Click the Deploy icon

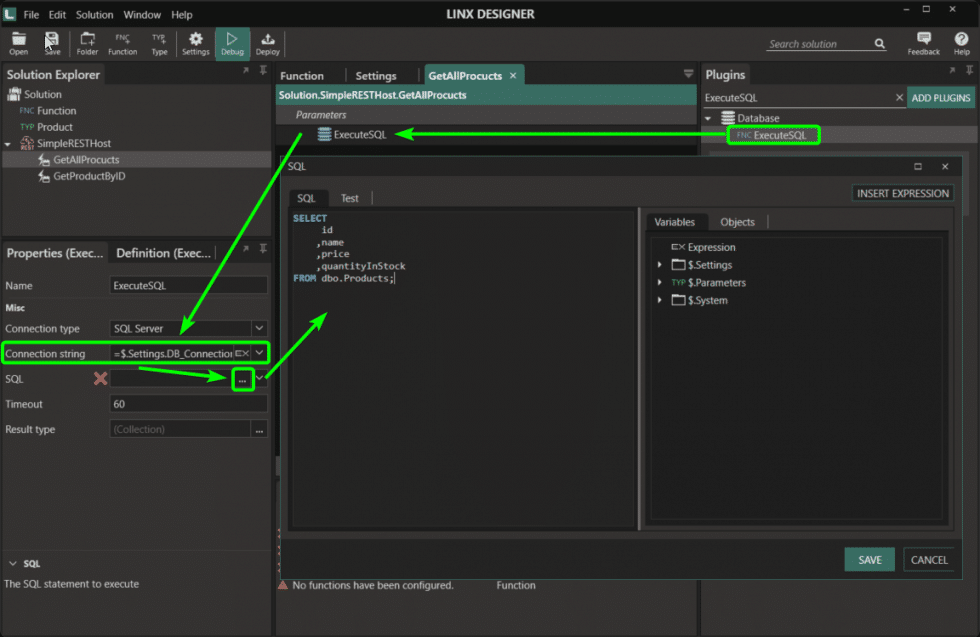(x=267, y=43)
